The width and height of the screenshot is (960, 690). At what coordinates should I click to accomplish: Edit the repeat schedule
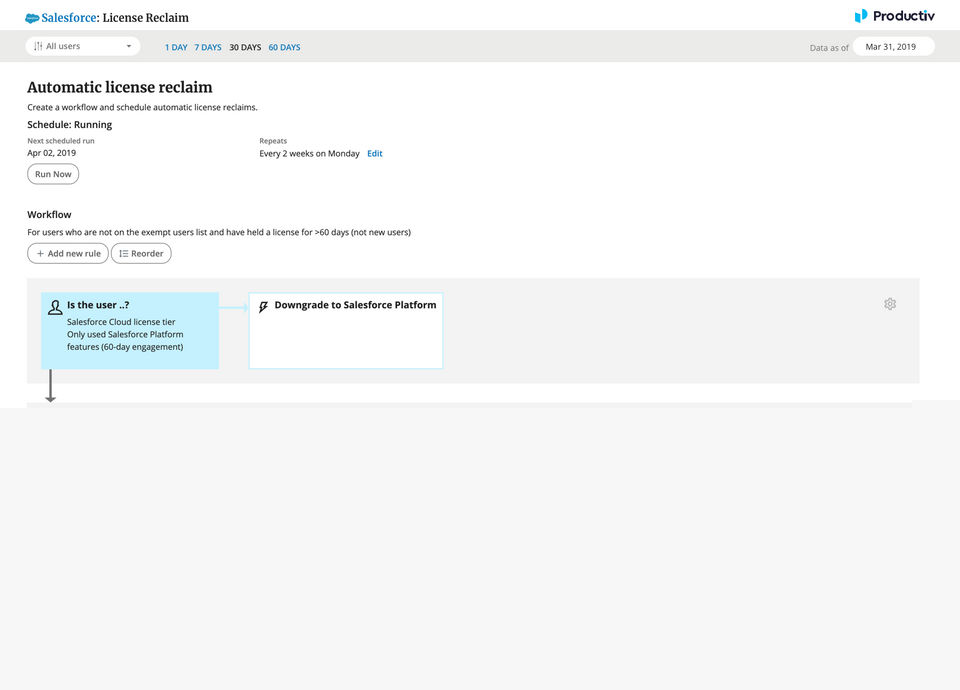pos(375,154)
